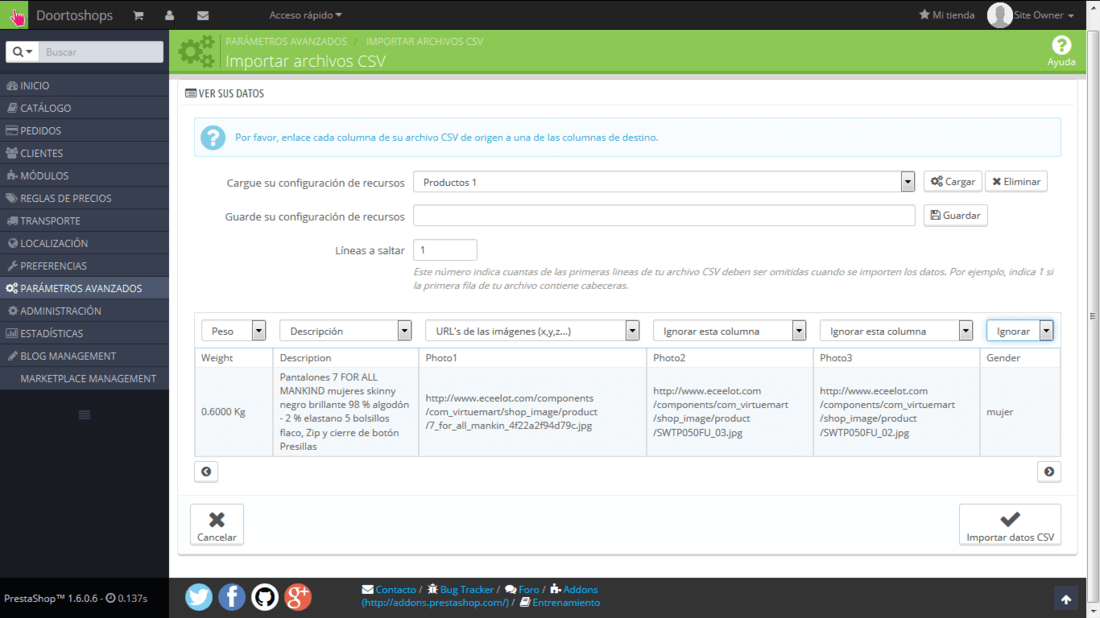Open Facebook icon in footer
The height and width of the screenshot is (618, 1100).
pyautogui.click(x=232, y=597)
